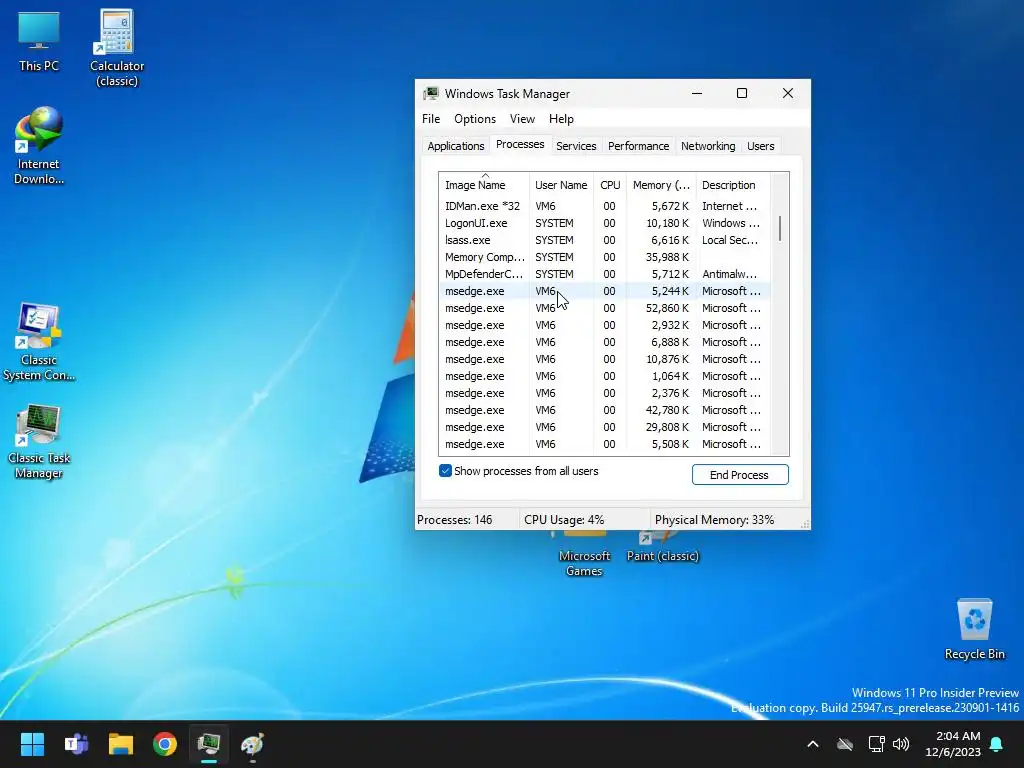This screenshot has height=768, width=1024.
Task: Click Task Manager taskbar button
Action: click(209, 744)
